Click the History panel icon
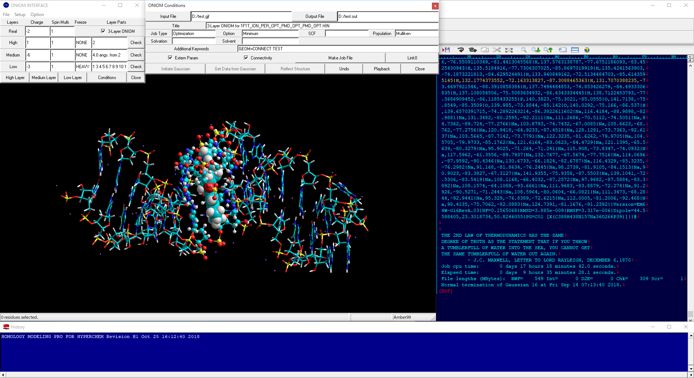 (6, 327)
